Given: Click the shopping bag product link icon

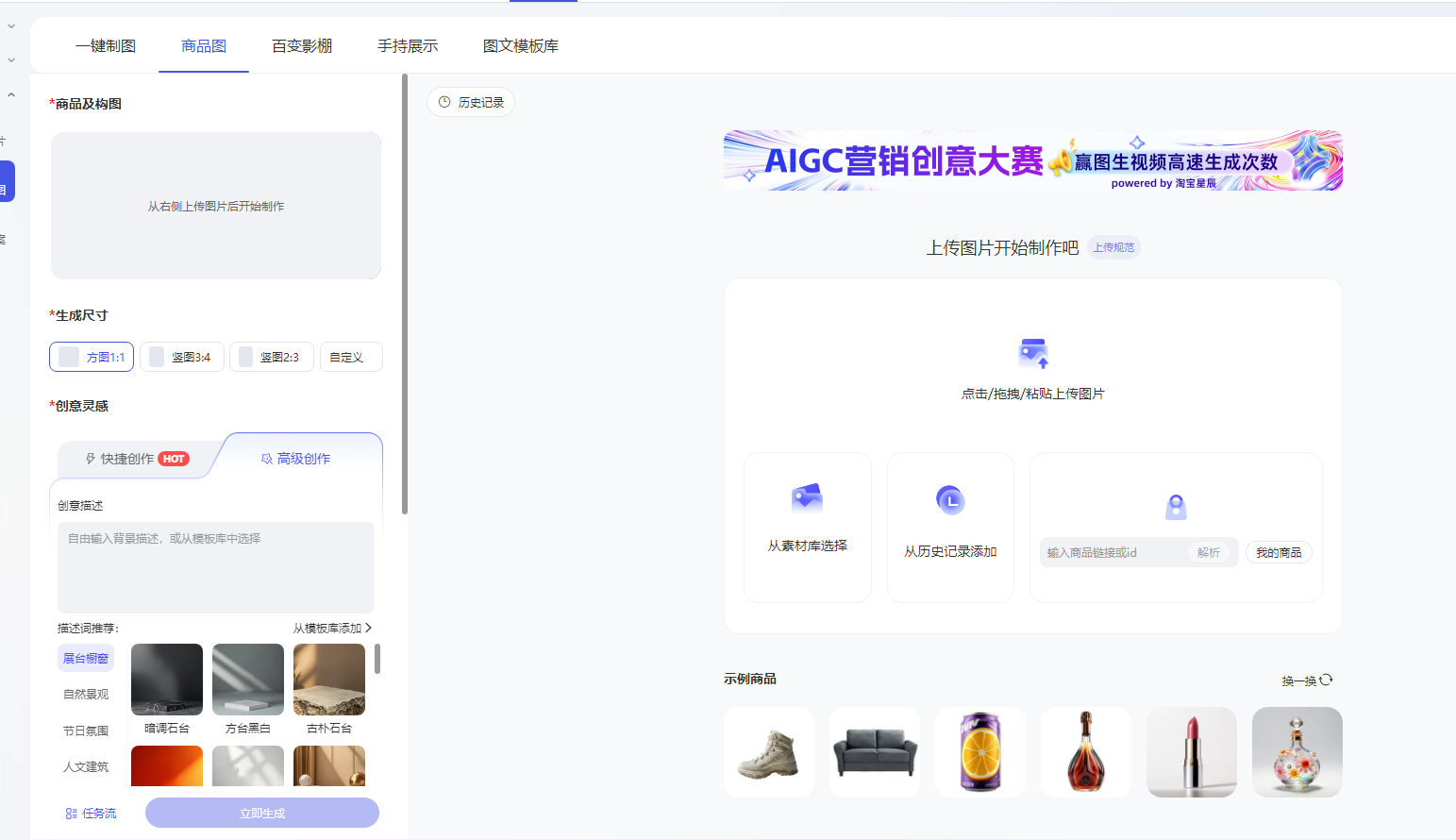Looking at the screenshot, I should [1176, 508].
